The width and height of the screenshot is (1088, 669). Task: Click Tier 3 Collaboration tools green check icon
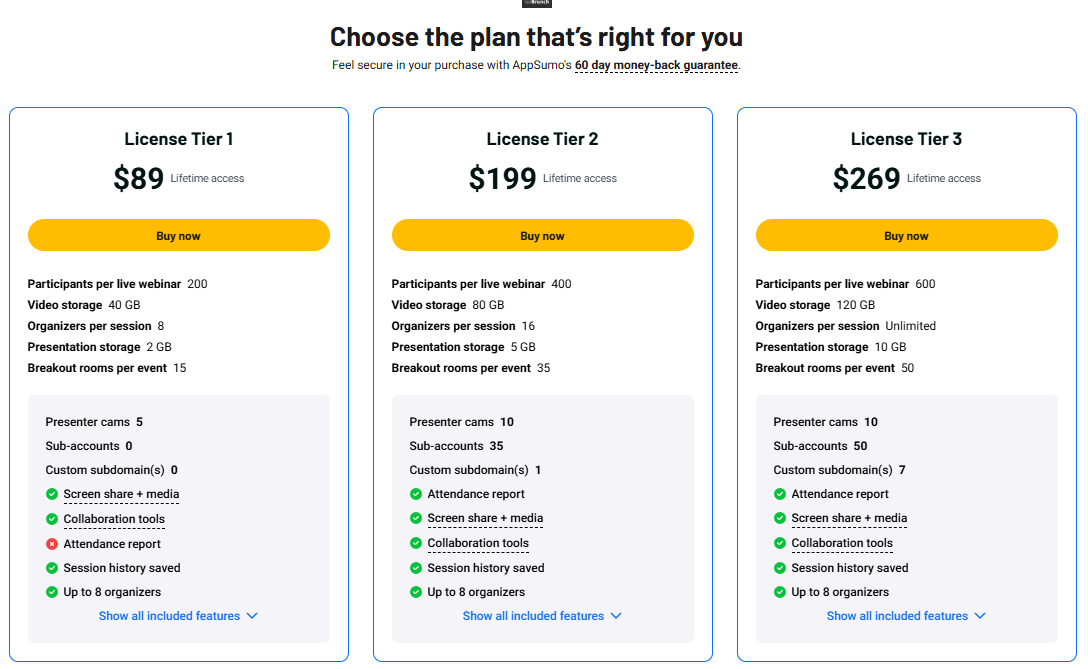tap(780, 543)
